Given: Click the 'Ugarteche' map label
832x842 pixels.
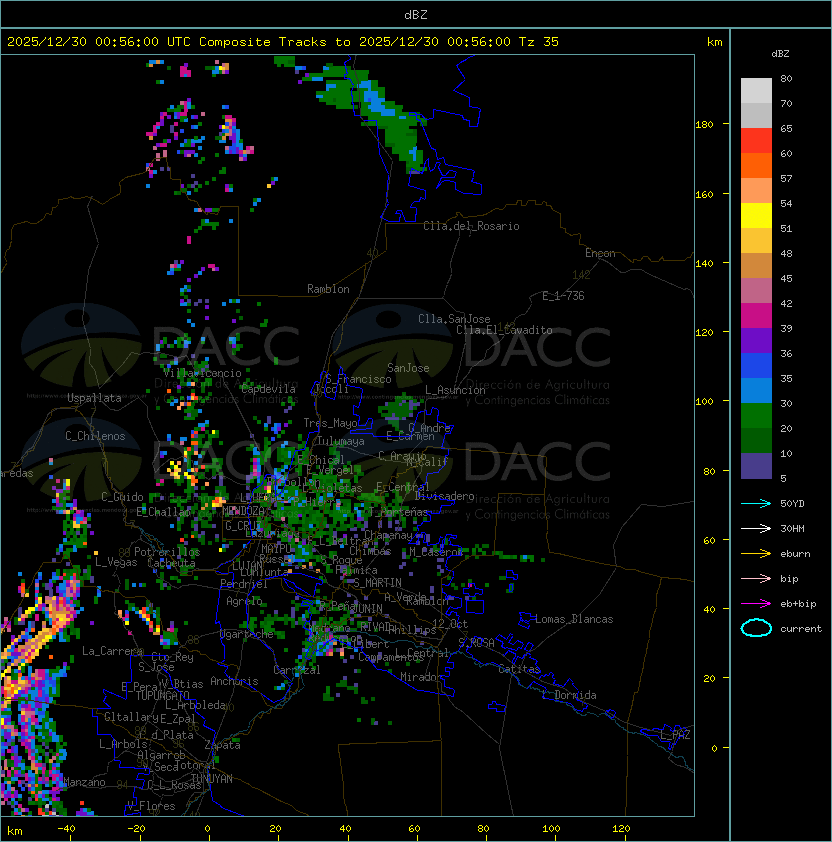Looking at the screenshot, I should coord(247,634).
